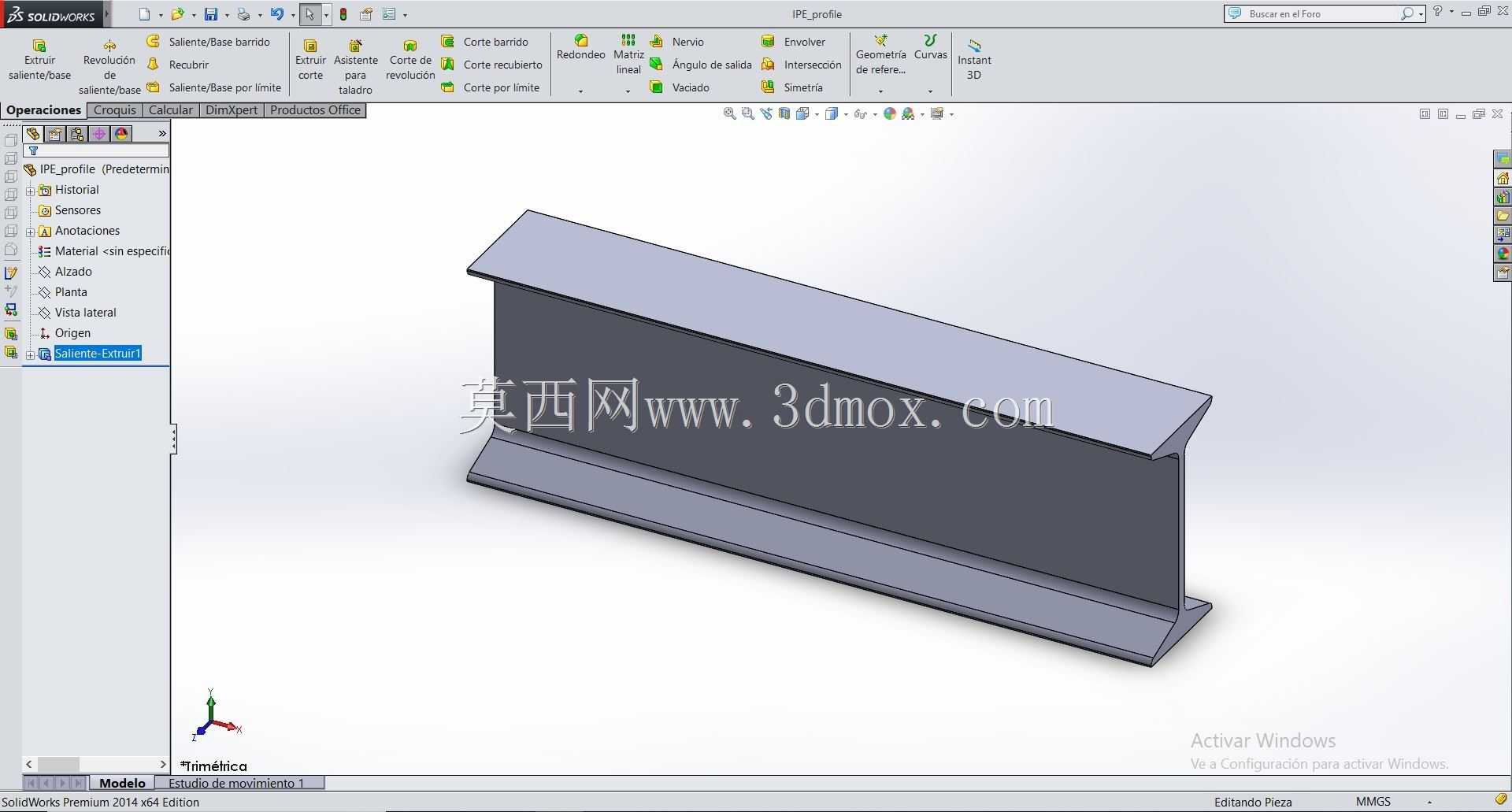Select the Alzado plane in the tree
The height and width of the screenshot is (812, 1512).
tap(73, 272)
